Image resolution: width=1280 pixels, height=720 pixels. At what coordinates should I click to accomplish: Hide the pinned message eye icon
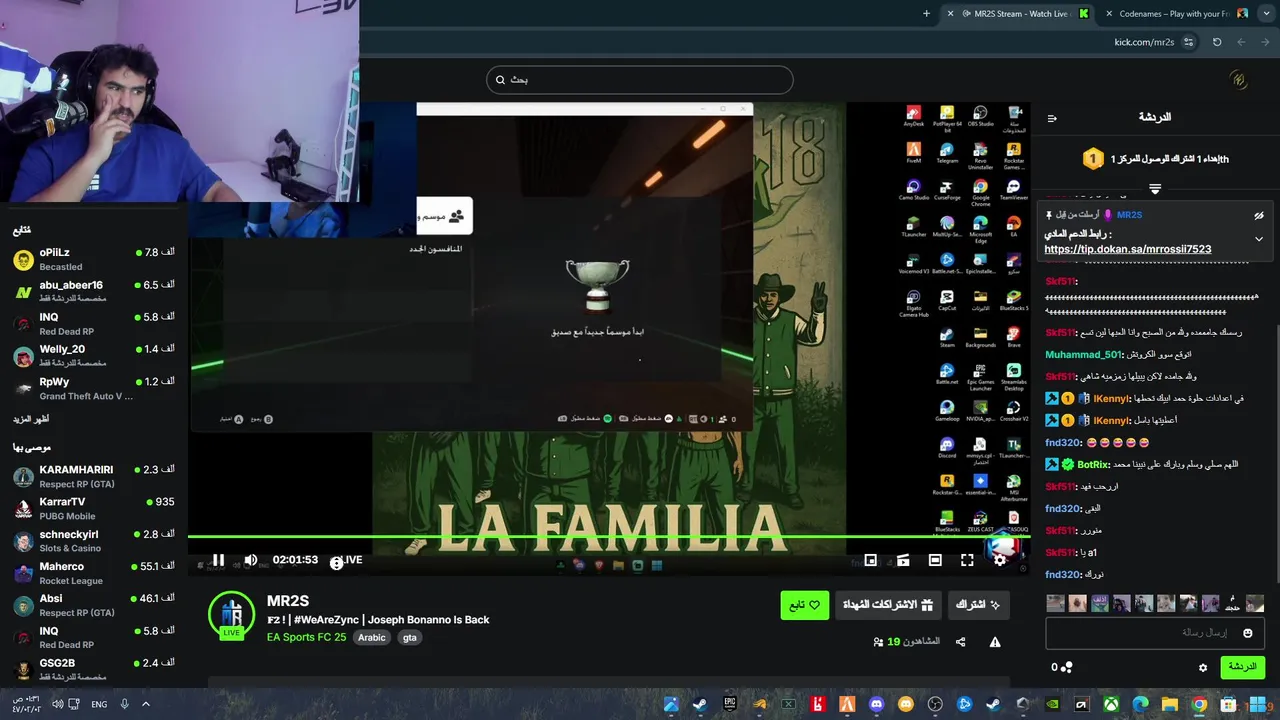click(1259, 215)
